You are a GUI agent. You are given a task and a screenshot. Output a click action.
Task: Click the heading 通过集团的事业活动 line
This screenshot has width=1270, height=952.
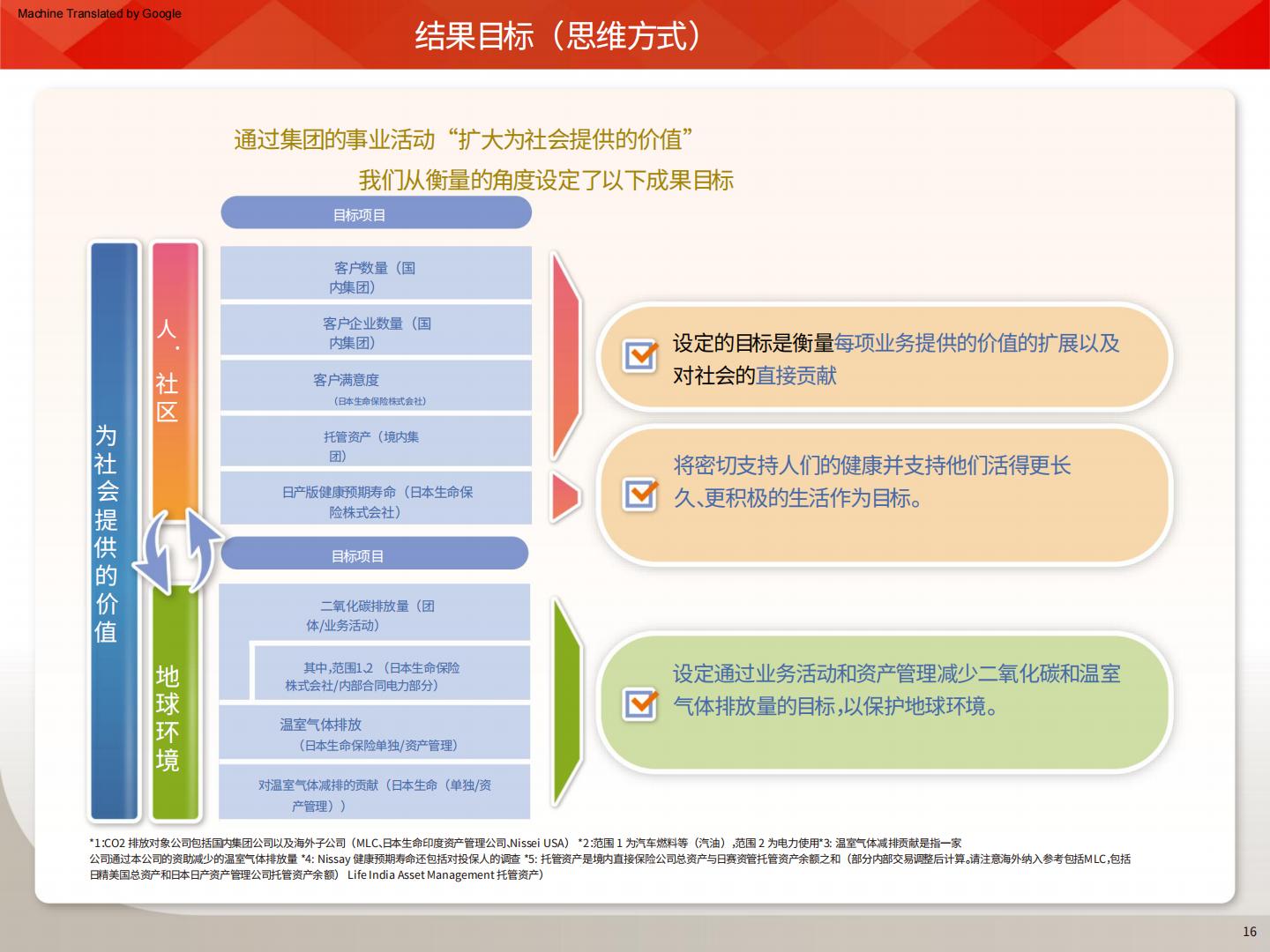click(x=463, y=139)
